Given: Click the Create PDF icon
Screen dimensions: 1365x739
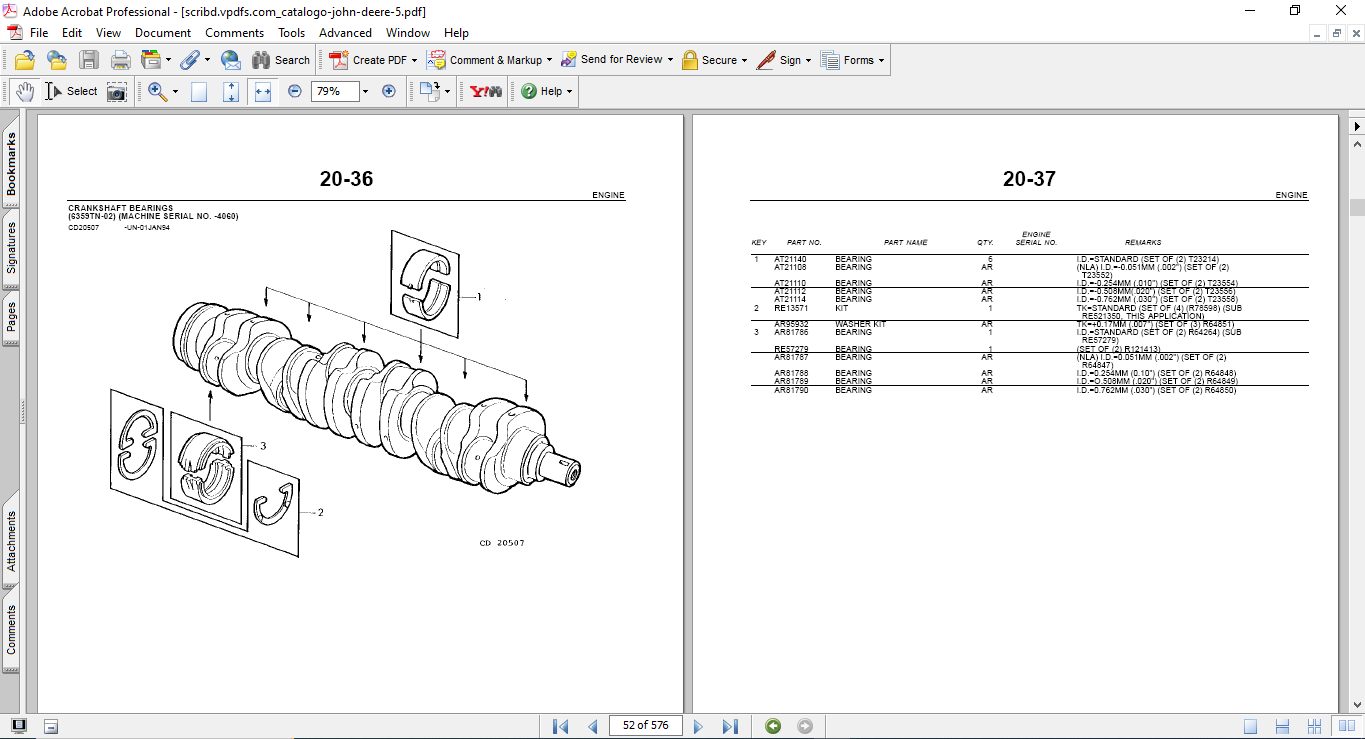Looking at the screenshot, I should pos(339,59).
